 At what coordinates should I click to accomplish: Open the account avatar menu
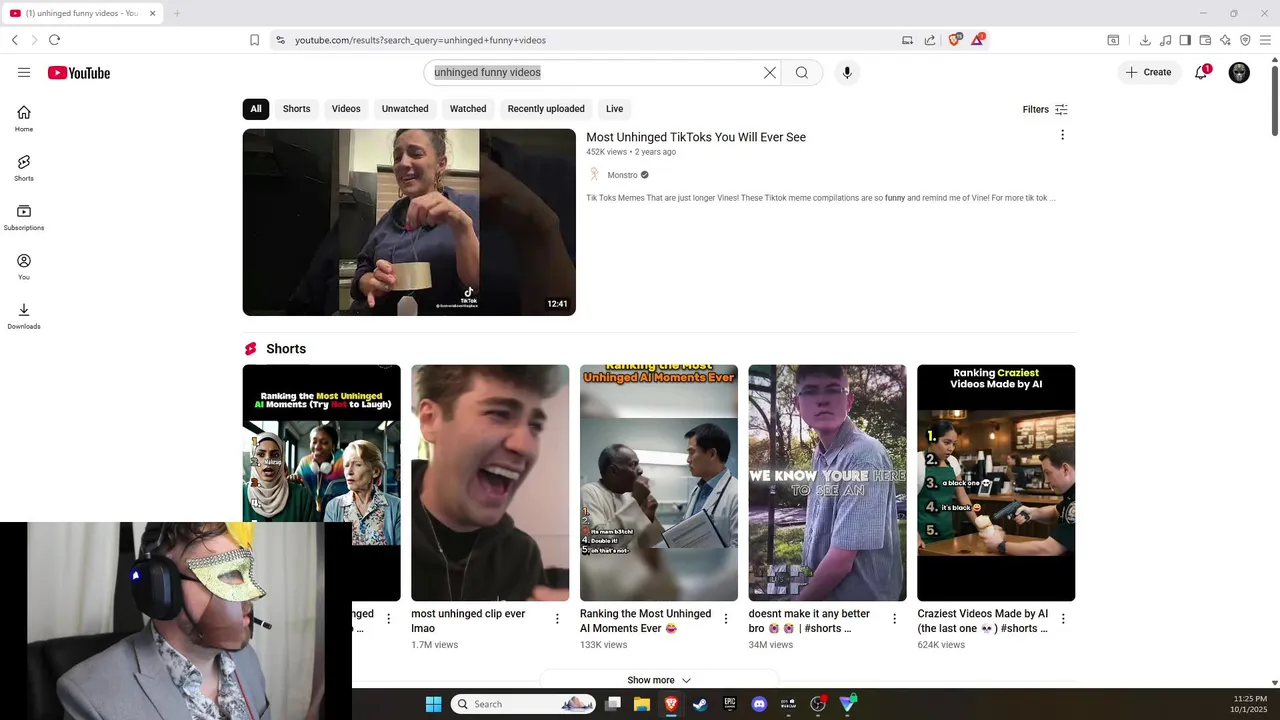(x=1239, y=72)
